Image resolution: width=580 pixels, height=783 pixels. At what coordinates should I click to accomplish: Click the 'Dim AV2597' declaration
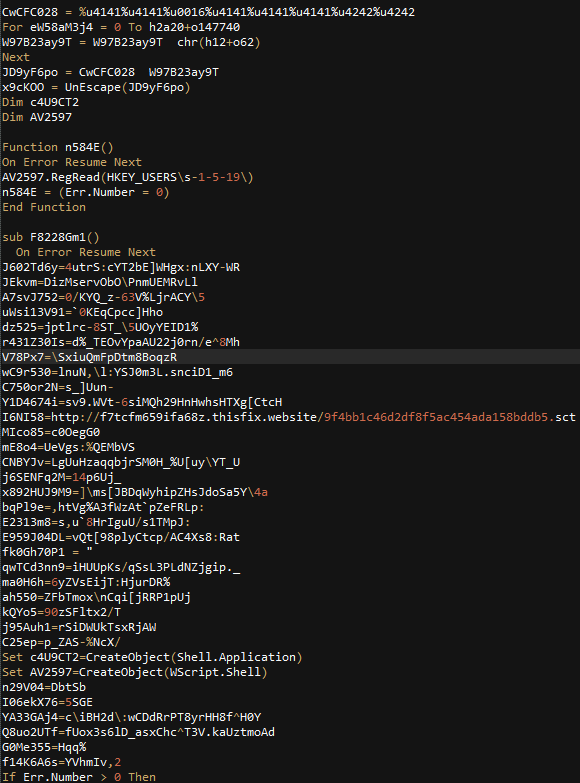(x=37, y=117)
